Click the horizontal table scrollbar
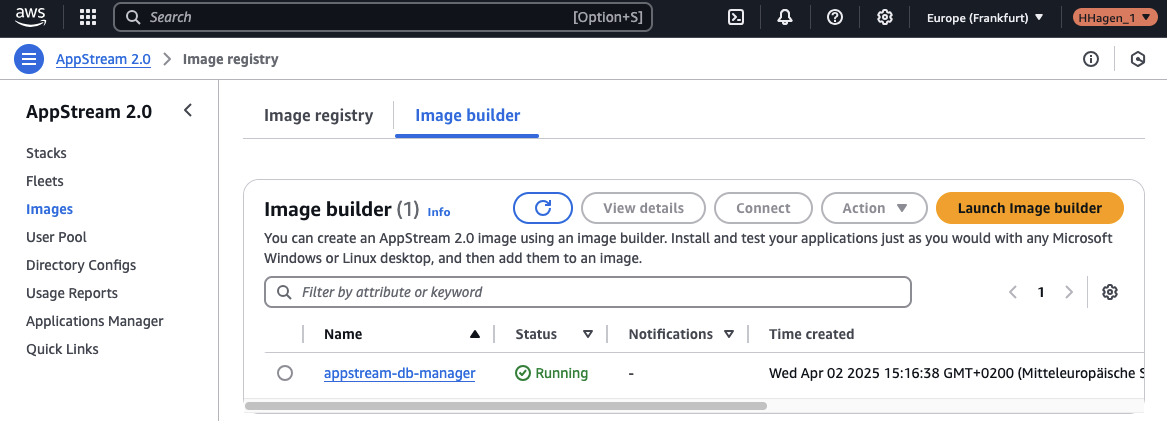This screenshot has width=1167, height=421. click(505, 406)
